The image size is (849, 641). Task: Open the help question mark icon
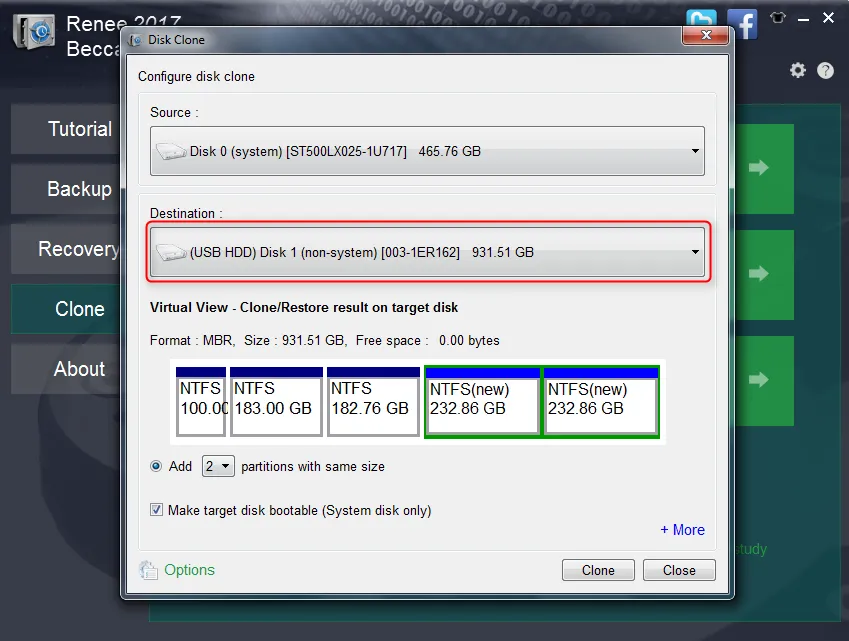825,70
